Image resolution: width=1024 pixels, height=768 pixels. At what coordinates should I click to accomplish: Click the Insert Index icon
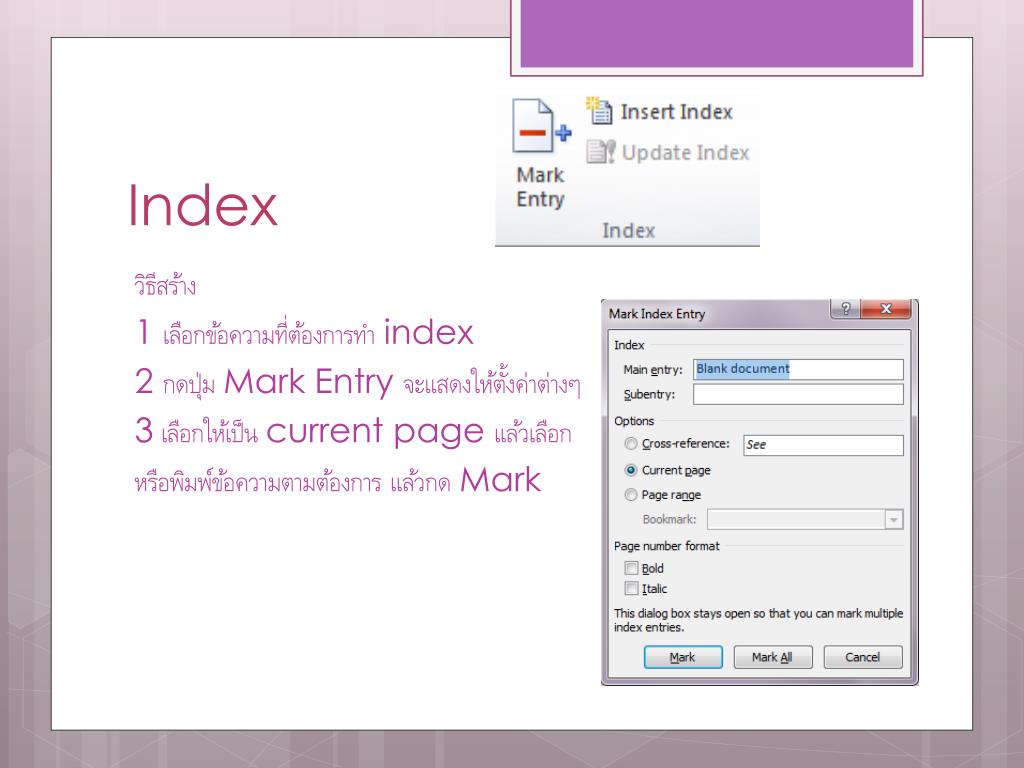point(600,111)
